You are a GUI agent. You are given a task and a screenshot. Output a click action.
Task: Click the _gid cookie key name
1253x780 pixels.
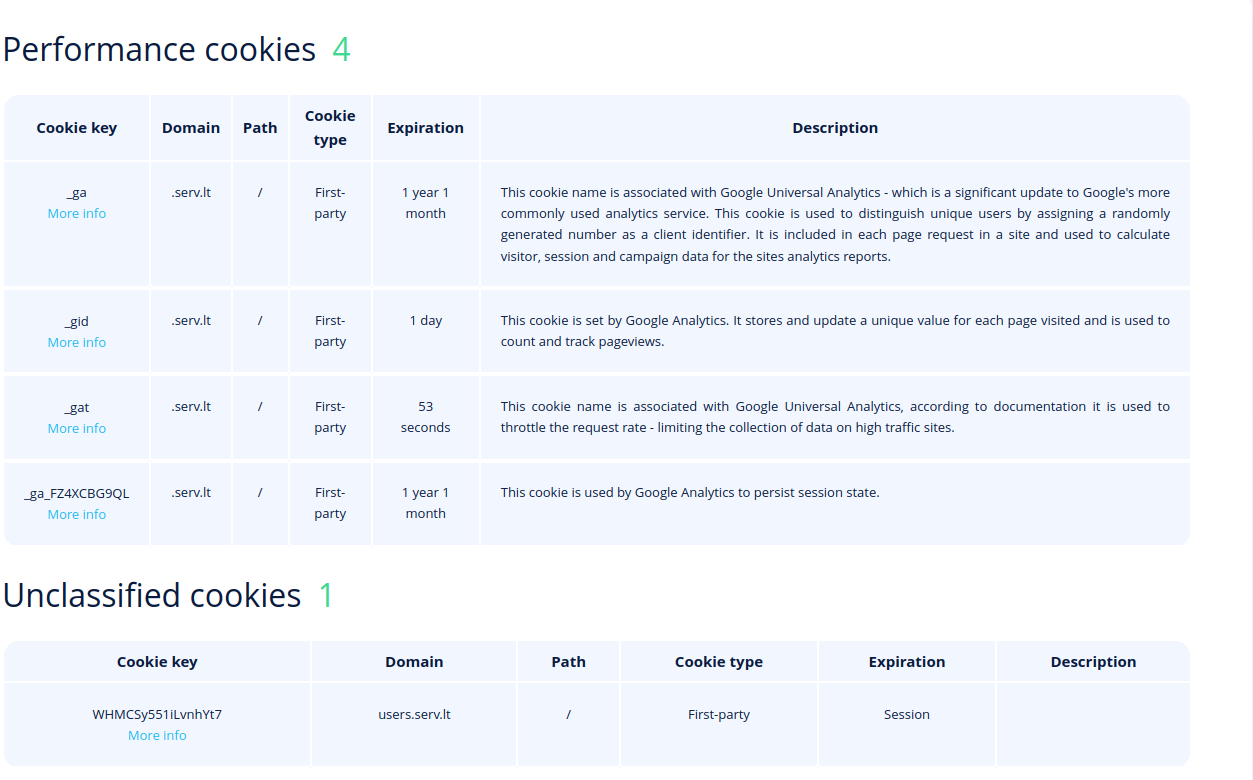77,321
